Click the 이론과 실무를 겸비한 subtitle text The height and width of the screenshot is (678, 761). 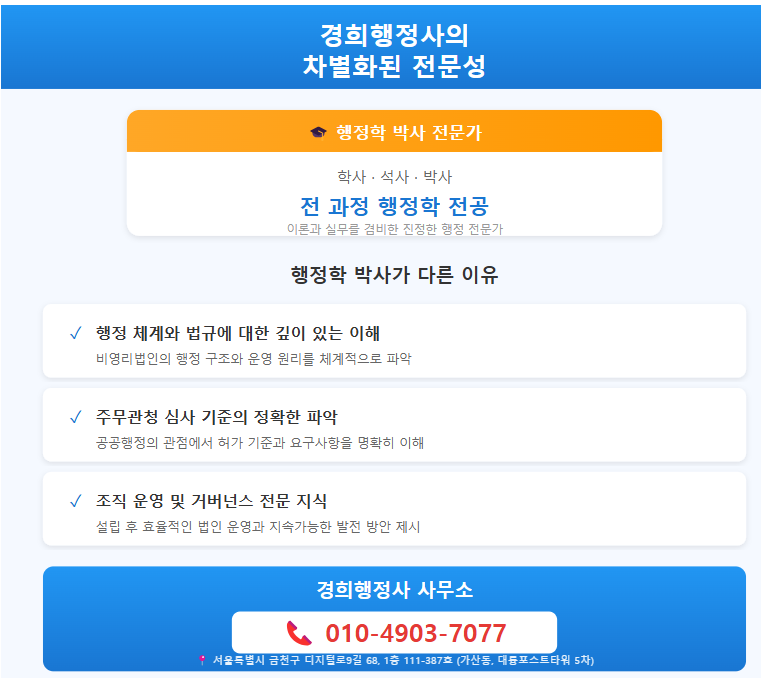click(x=394, y=229)
